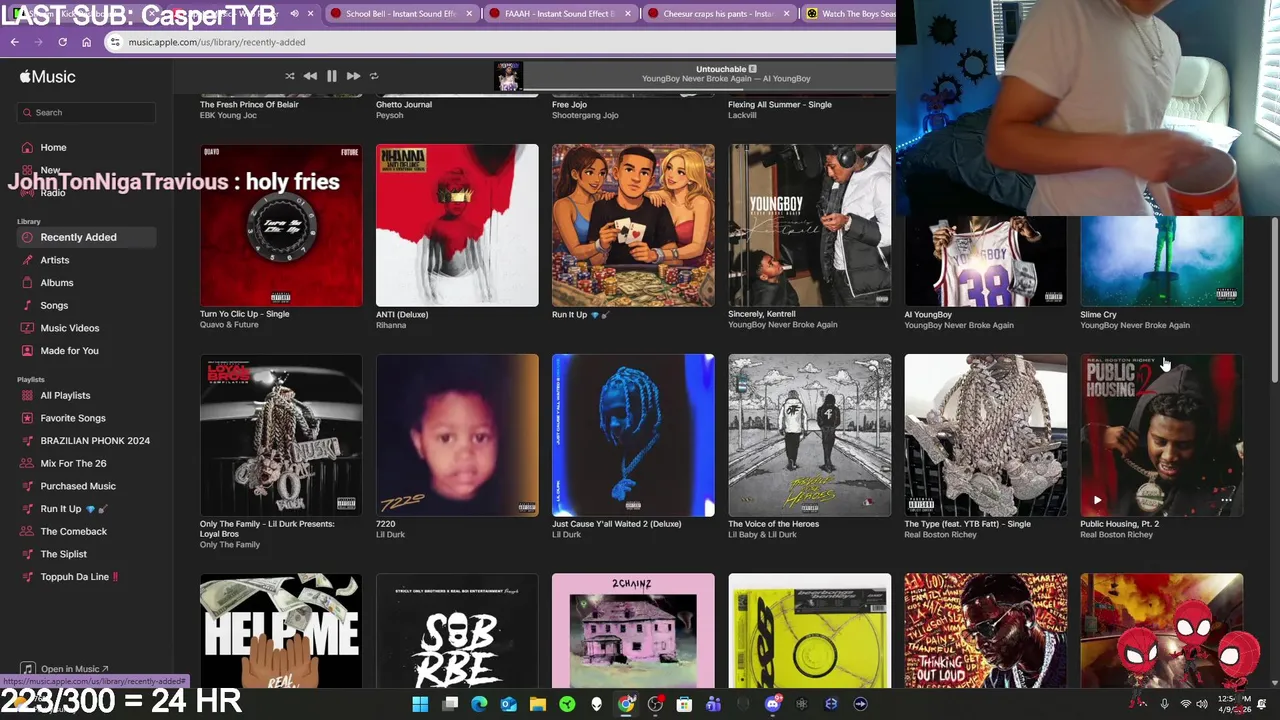Toggle shuffle in the Apple Music player
The width and height of the screenshot is (1280, 720).
(290, 76)
